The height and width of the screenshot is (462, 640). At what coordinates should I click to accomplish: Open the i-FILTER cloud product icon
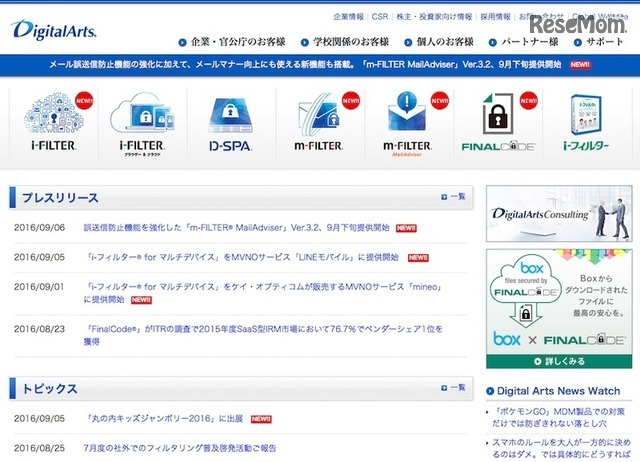coord(54,122)
